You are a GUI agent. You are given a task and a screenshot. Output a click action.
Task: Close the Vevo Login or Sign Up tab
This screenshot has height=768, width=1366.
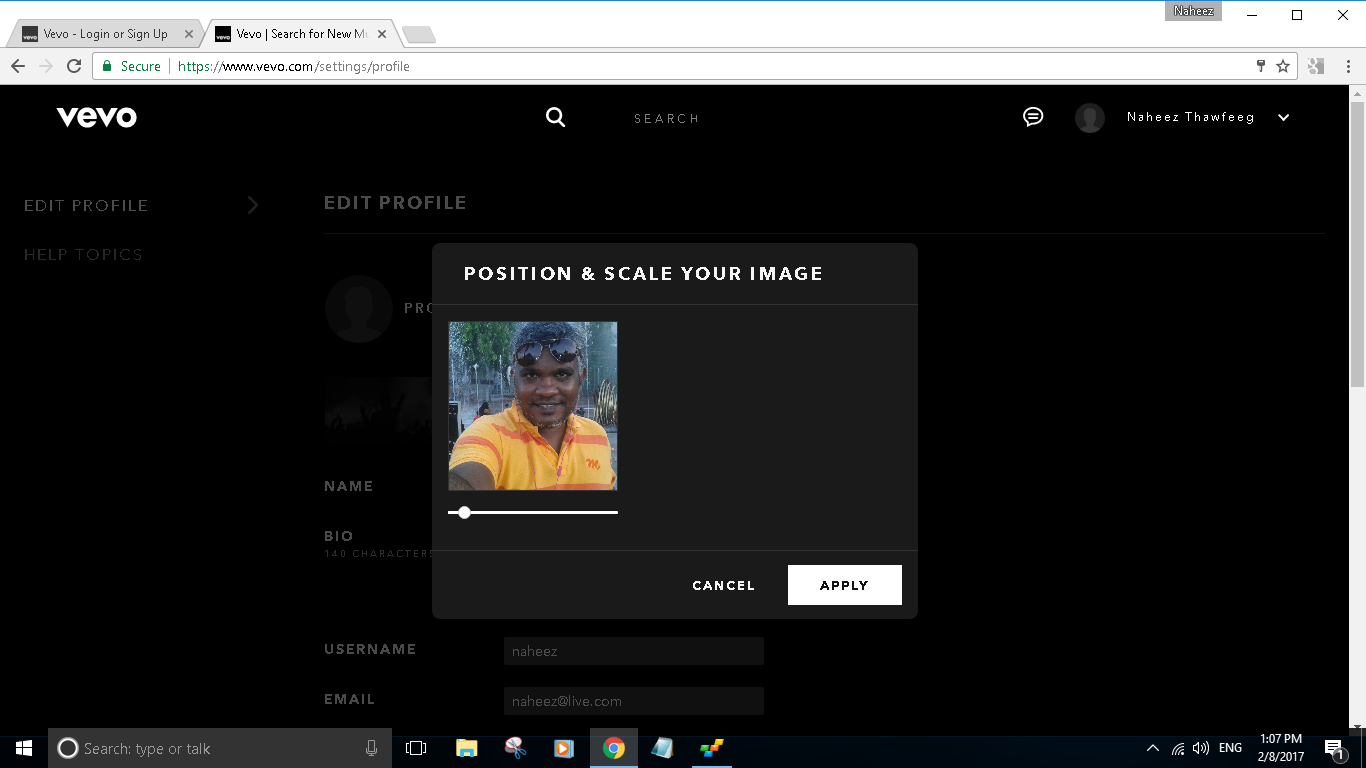pyautogui.click(x=188, y=34)
